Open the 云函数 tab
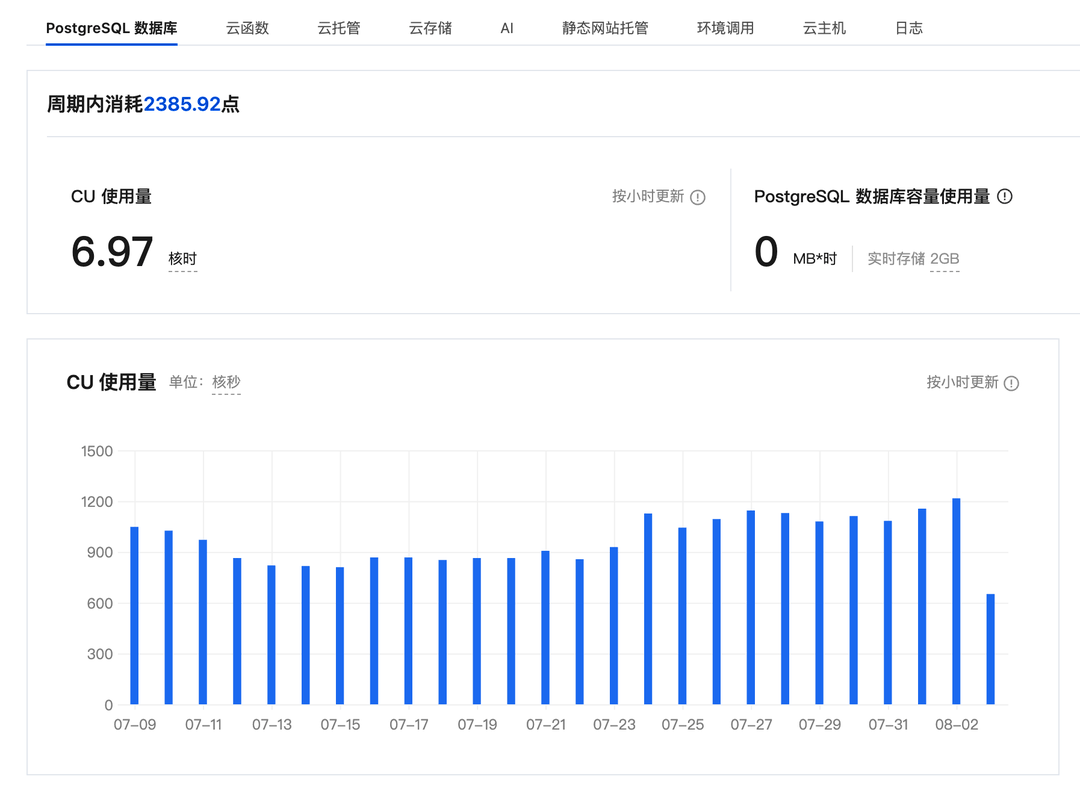1080x791 pixels. click(x=247, y=28)
